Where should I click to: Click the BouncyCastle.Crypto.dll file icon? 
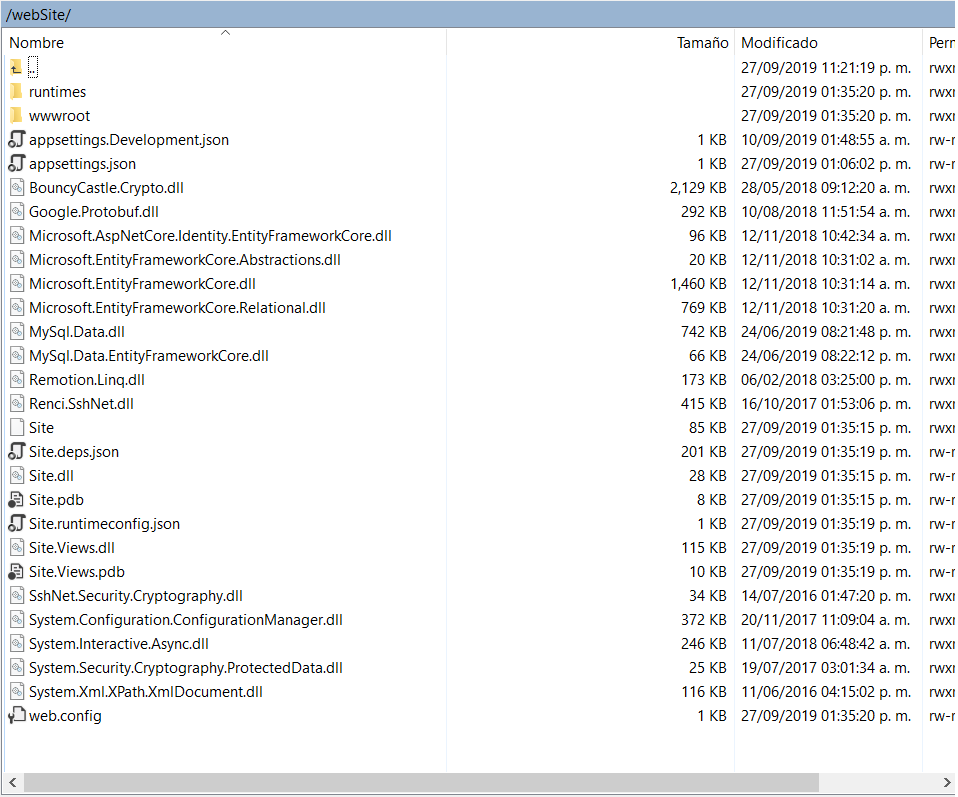17,188
